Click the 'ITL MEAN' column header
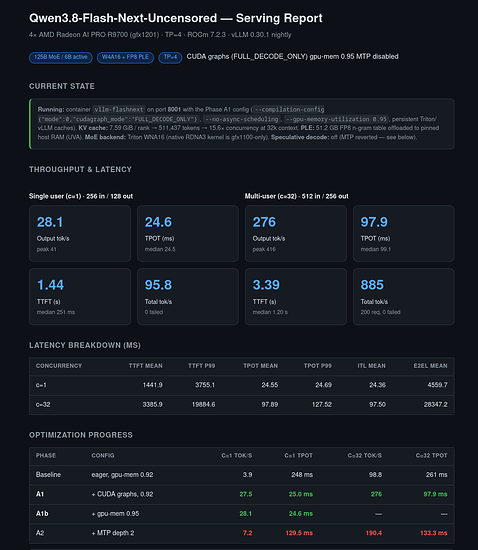This screenshot has width=478, height=550. [x=372, y=366]
